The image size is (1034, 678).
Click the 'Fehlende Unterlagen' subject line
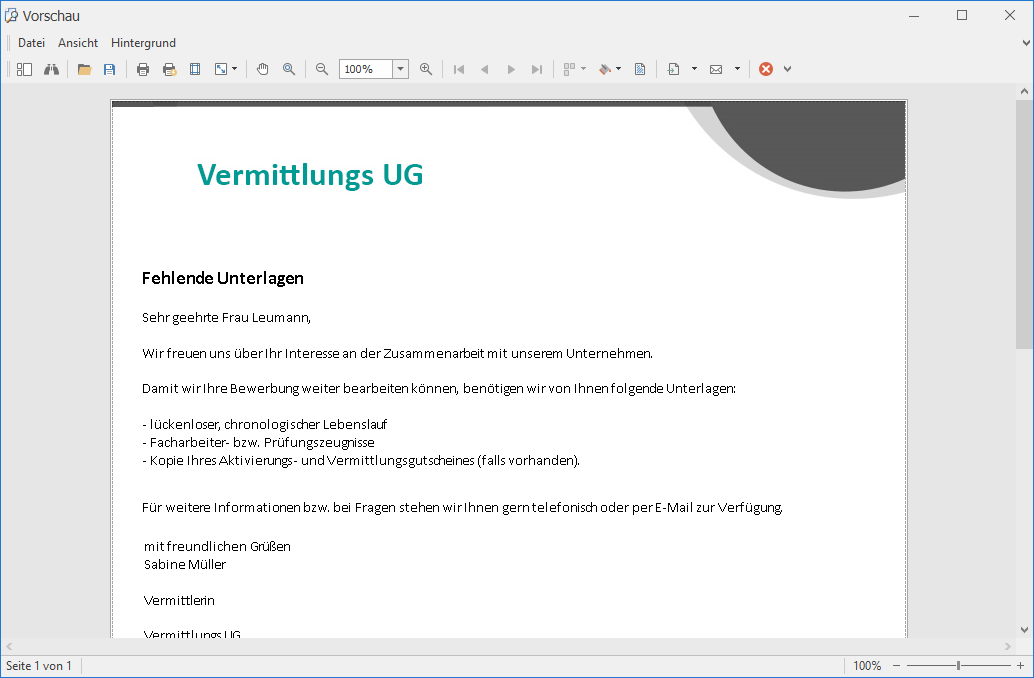click(x=223, y=278)
